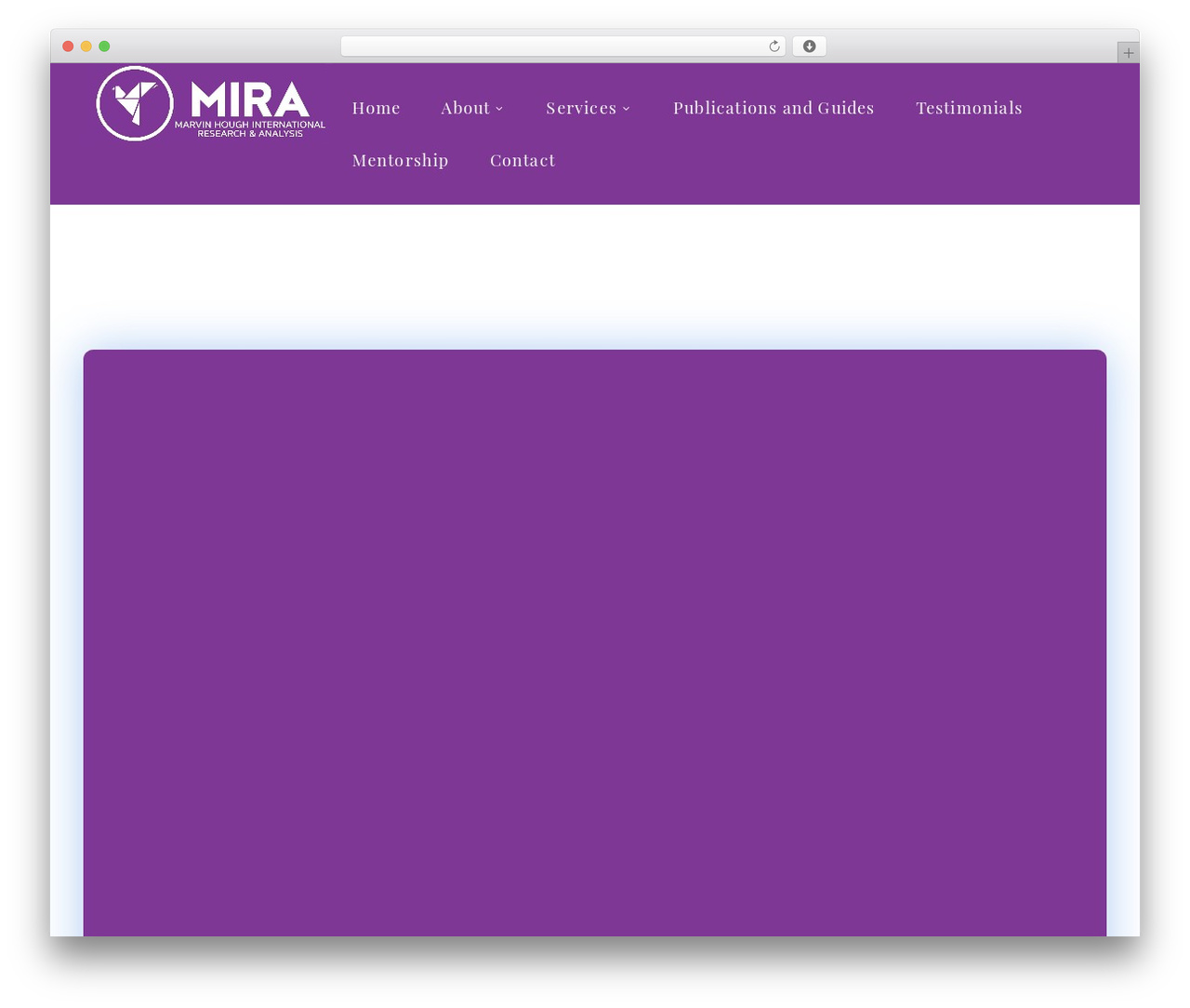1190x1008 pixels.
Task: Open a new tab with plus button
Action: (x=1128, y=53)
